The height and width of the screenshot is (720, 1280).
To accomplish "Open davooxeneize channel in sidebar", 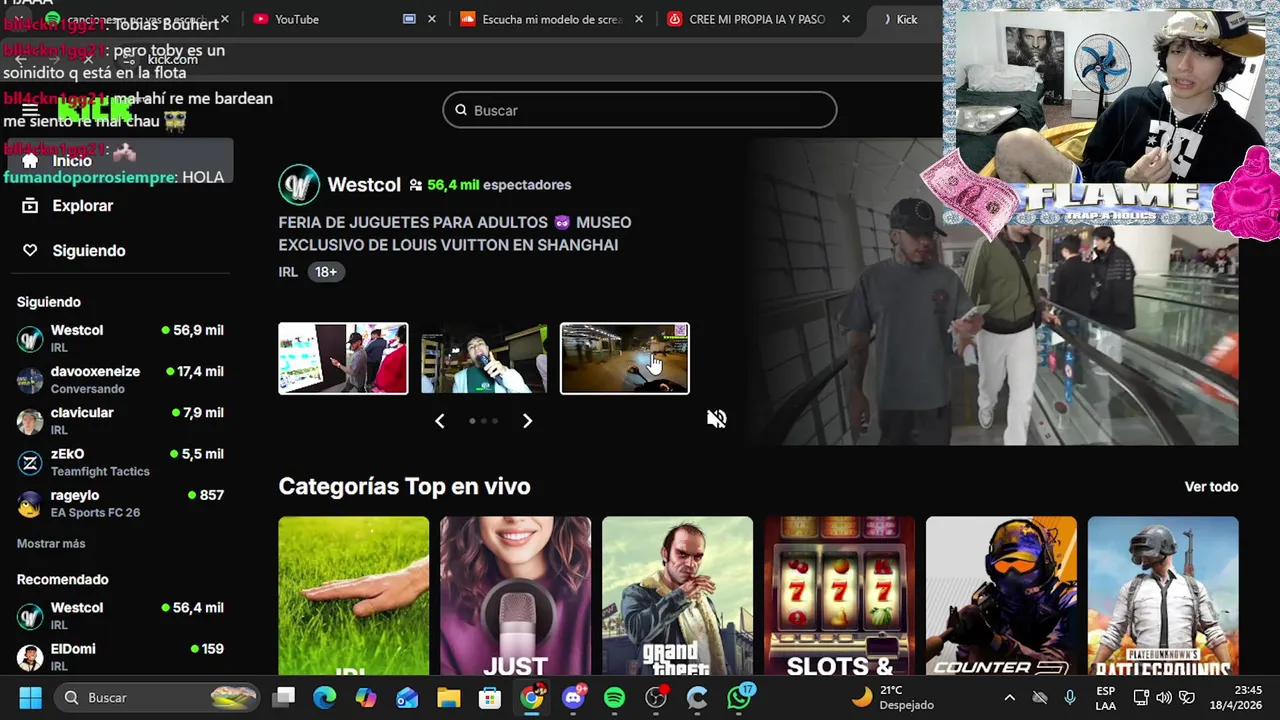I will click(x=120, y=379).
